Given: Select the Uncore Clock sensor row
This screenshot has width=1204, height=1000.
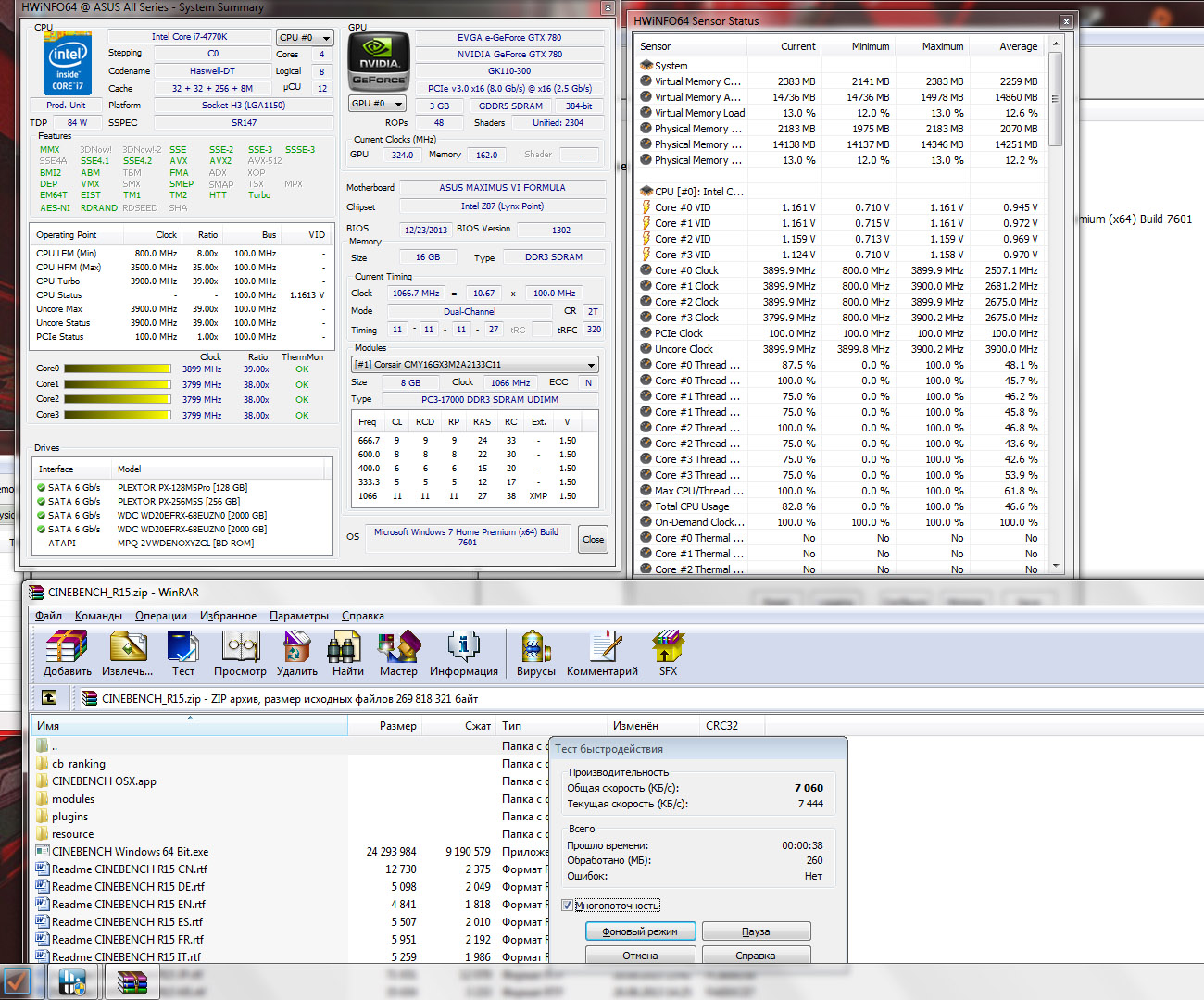Looking at the screenshot, I should [x=841, y=349].
